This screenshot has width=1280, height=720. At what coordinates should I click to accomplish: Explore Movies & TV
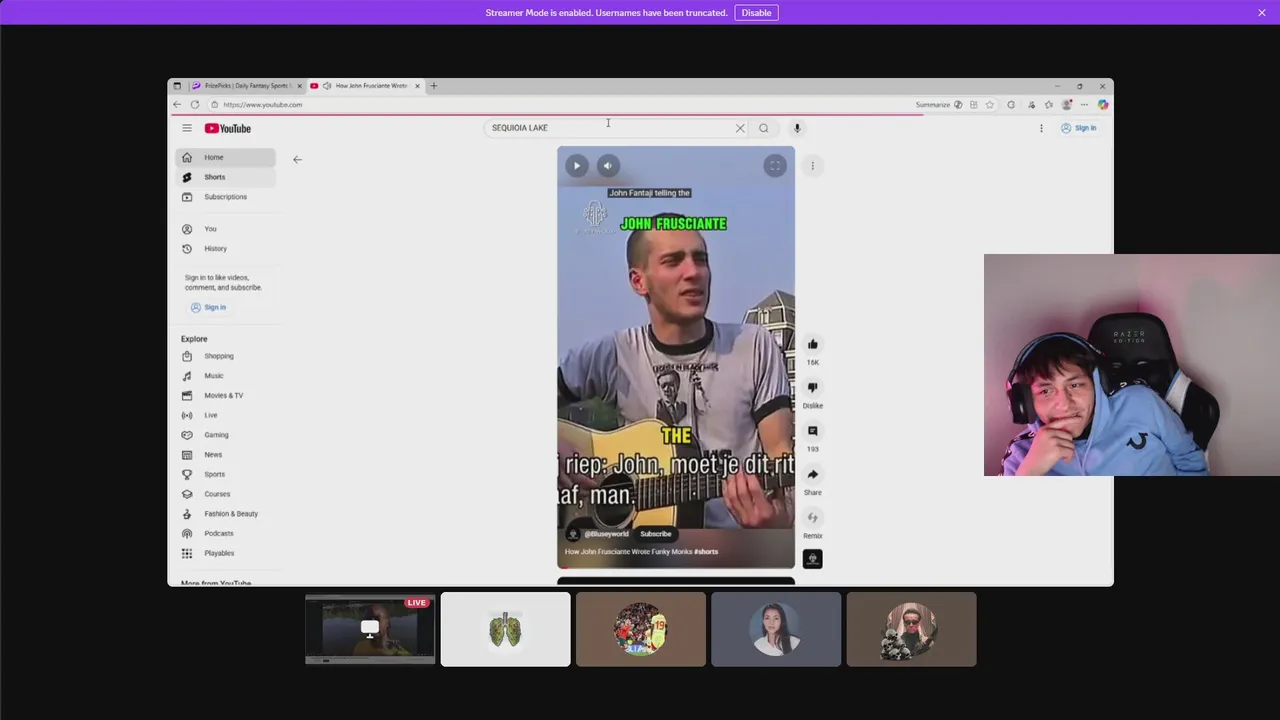(x=225, y=396)
